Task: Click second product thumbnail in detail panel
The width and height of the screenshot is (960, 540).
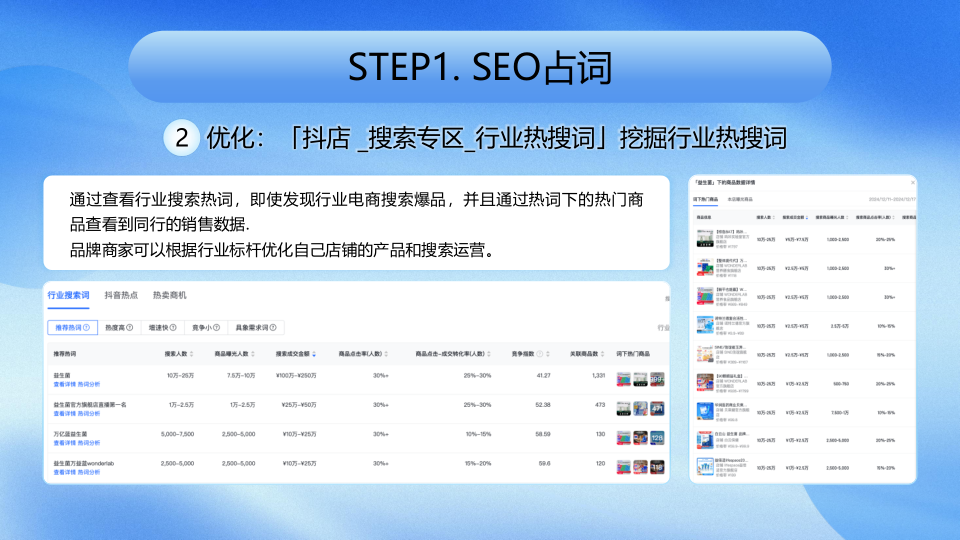Action: coord(705,268)
